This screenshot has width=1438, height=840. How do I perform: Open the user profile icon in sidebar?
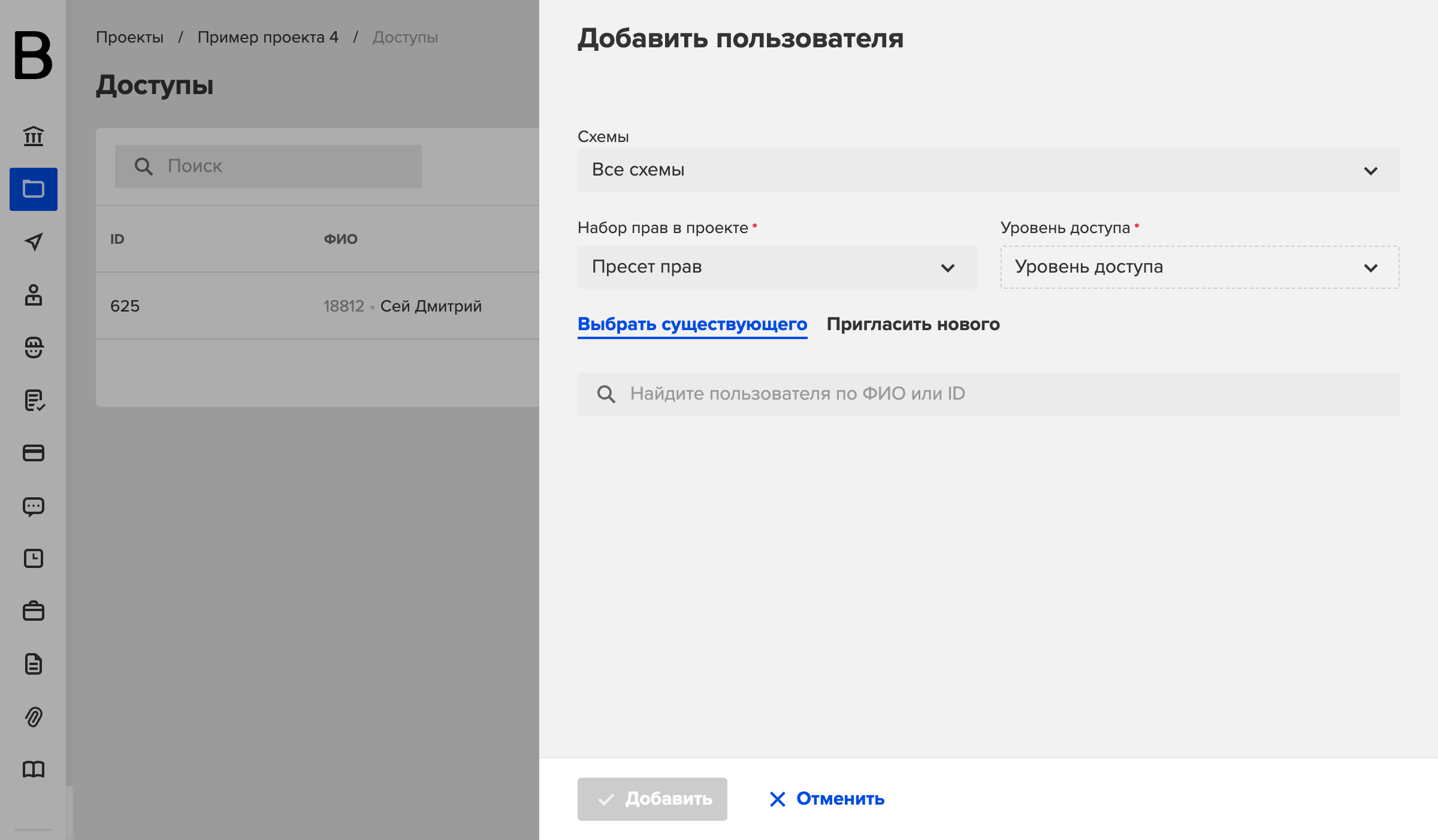click(34, 295)
